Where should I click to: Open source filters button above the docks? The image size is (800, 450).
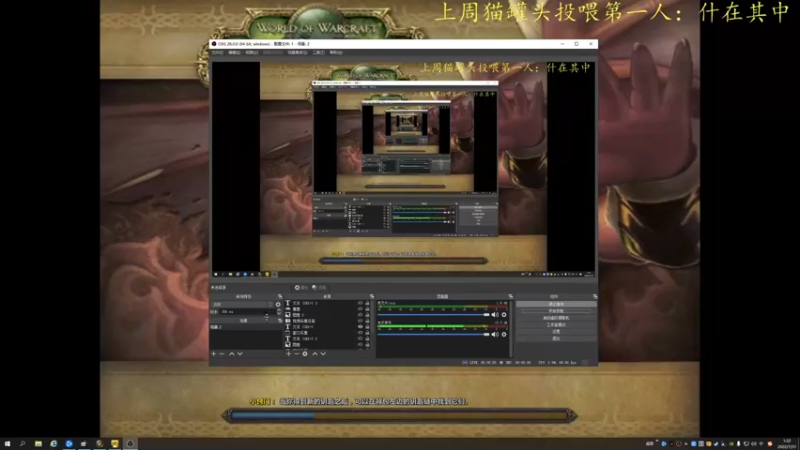pyautogui.click(x=319, y=288)
